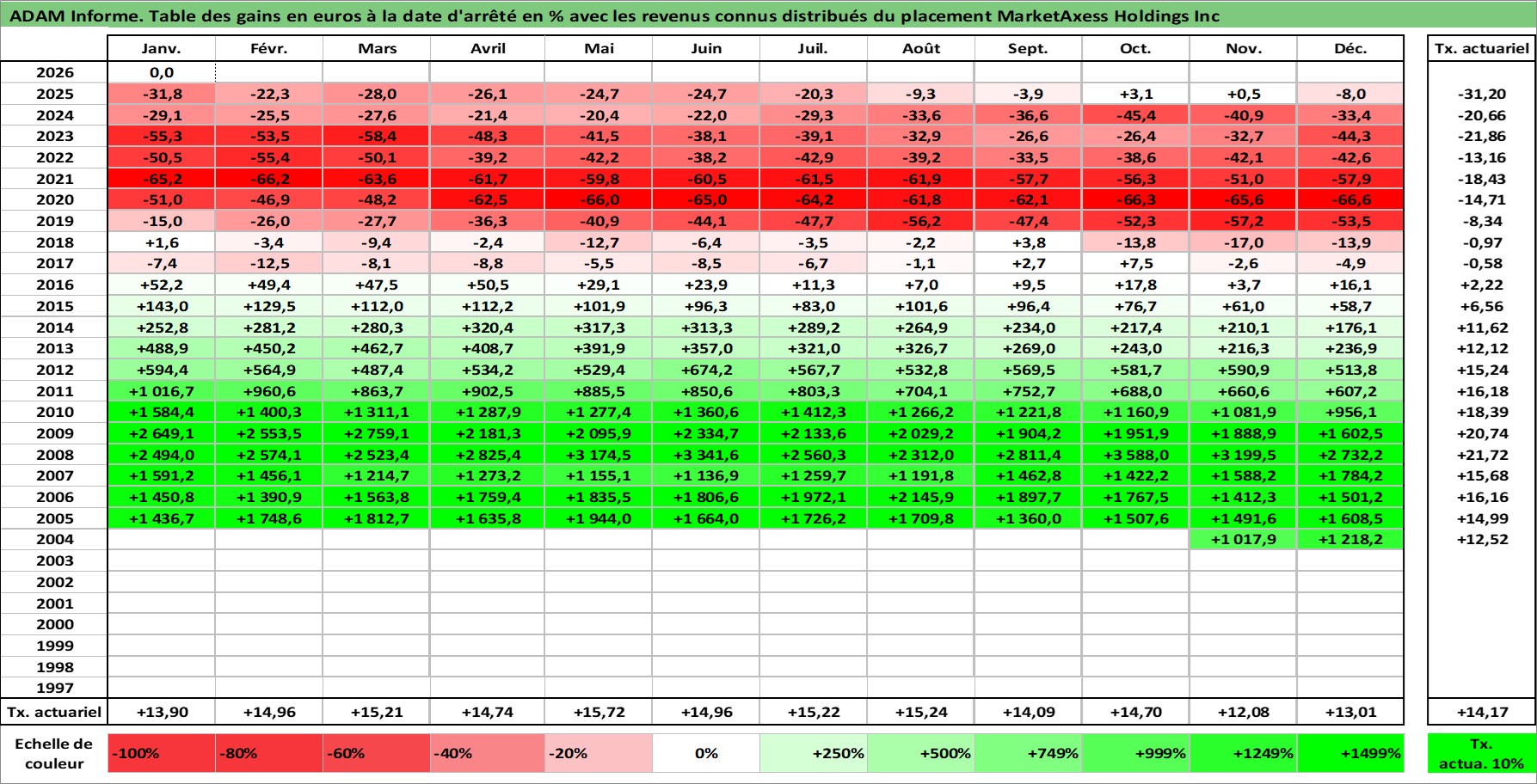The height and width of the screenshot is (784, 1537).
Task: Click actuarial rate -31,20 for 2025
Action: (1482, 94)
